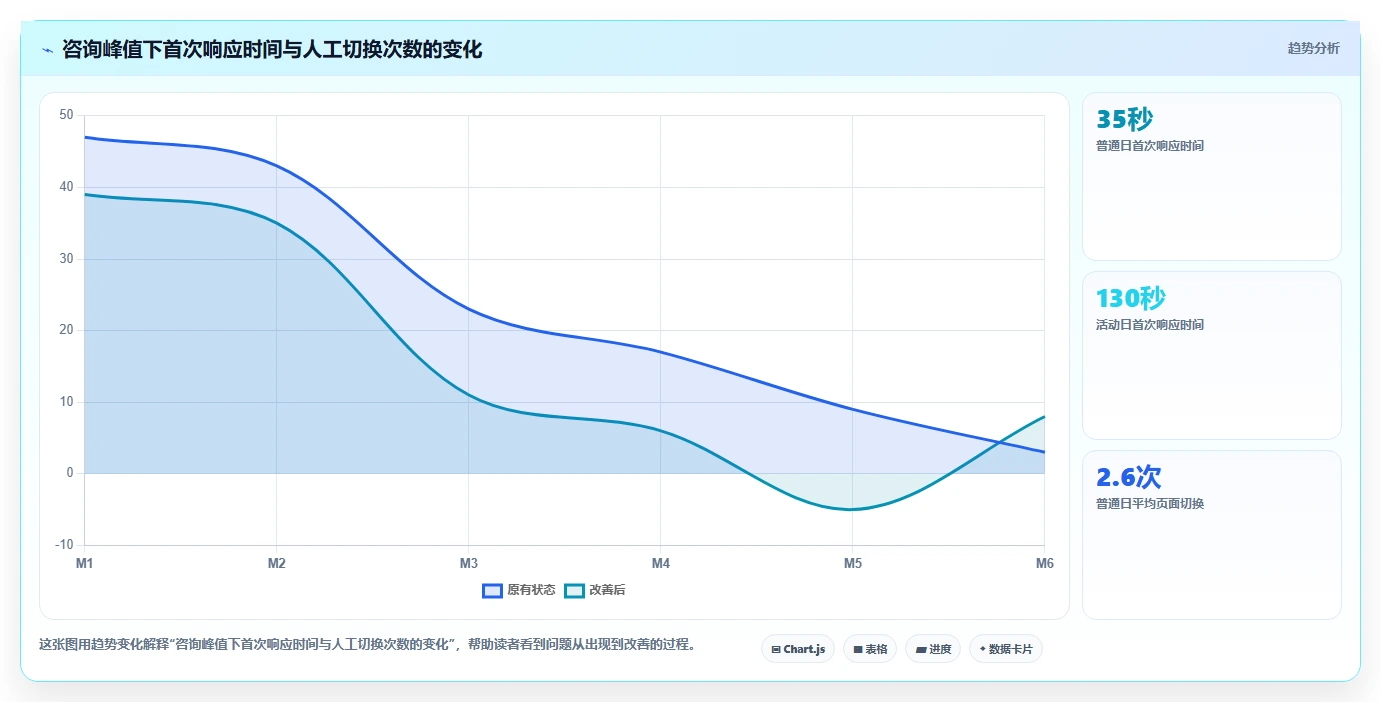Click the 20 y-axis label
The height and width of the screenshot is (702, 1381).
click(66, 330)
